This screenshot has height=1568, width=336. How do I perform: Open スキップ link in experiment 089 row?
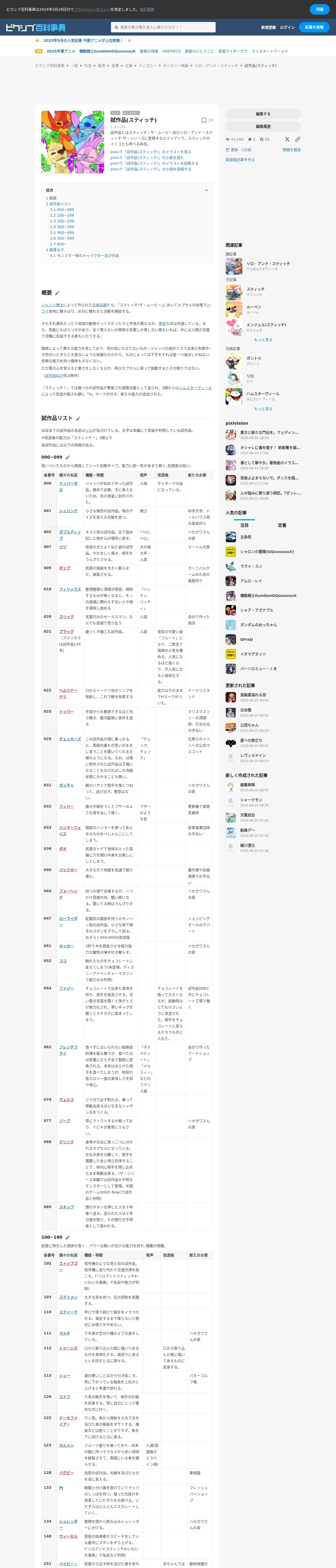pos(66,1207)
